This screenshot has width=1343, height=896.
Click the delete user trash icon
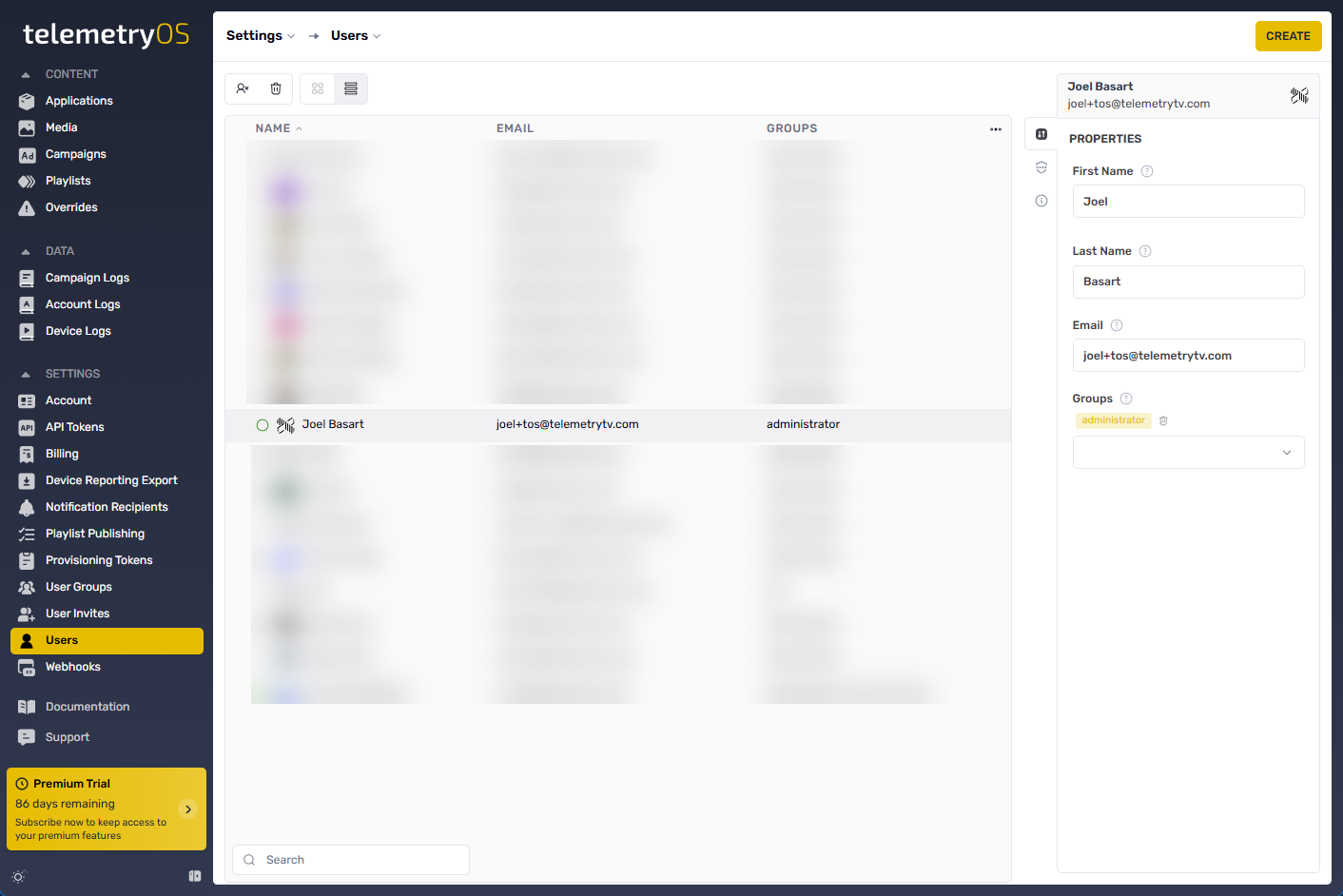[x=276, y=88]
